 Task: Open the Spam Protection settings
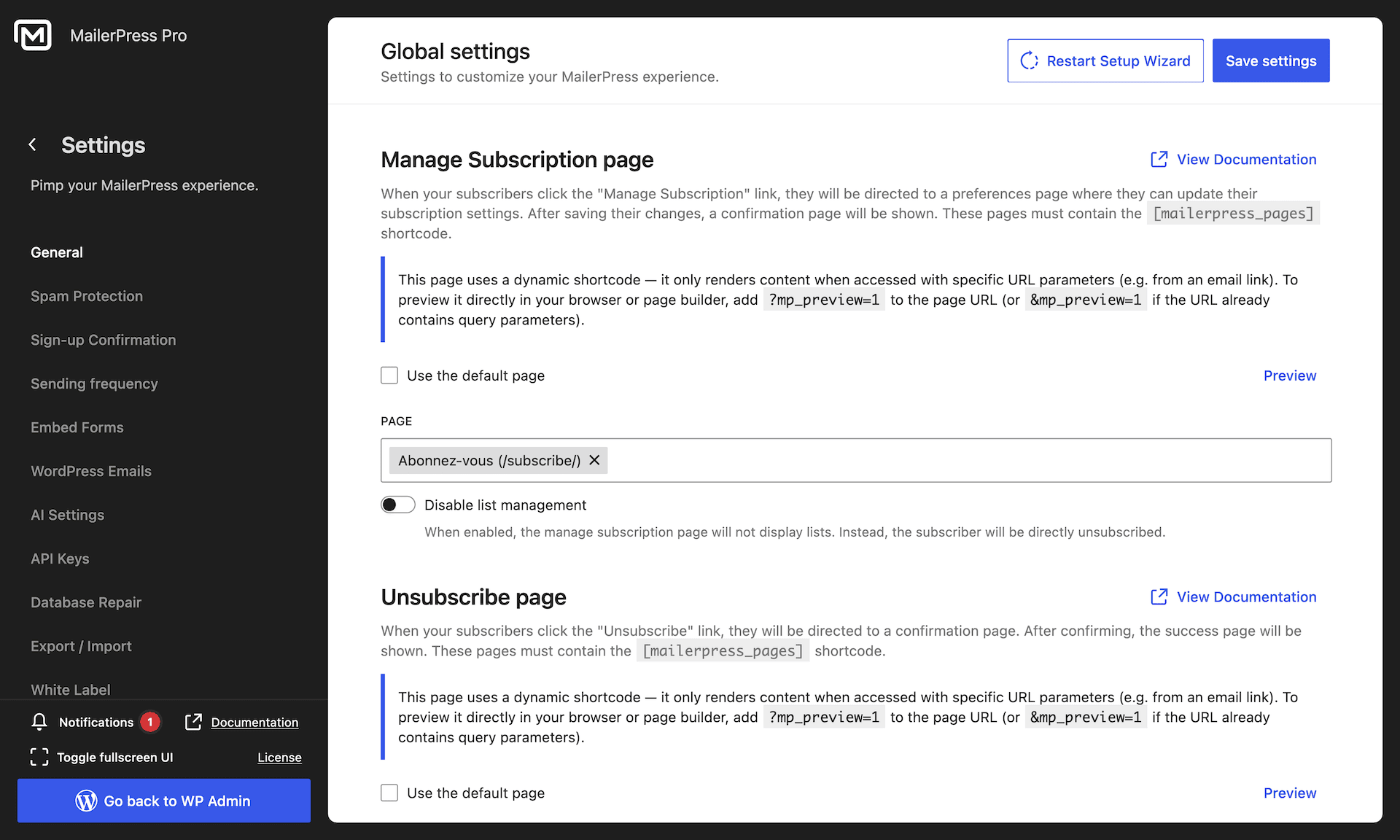click(87, 296)
